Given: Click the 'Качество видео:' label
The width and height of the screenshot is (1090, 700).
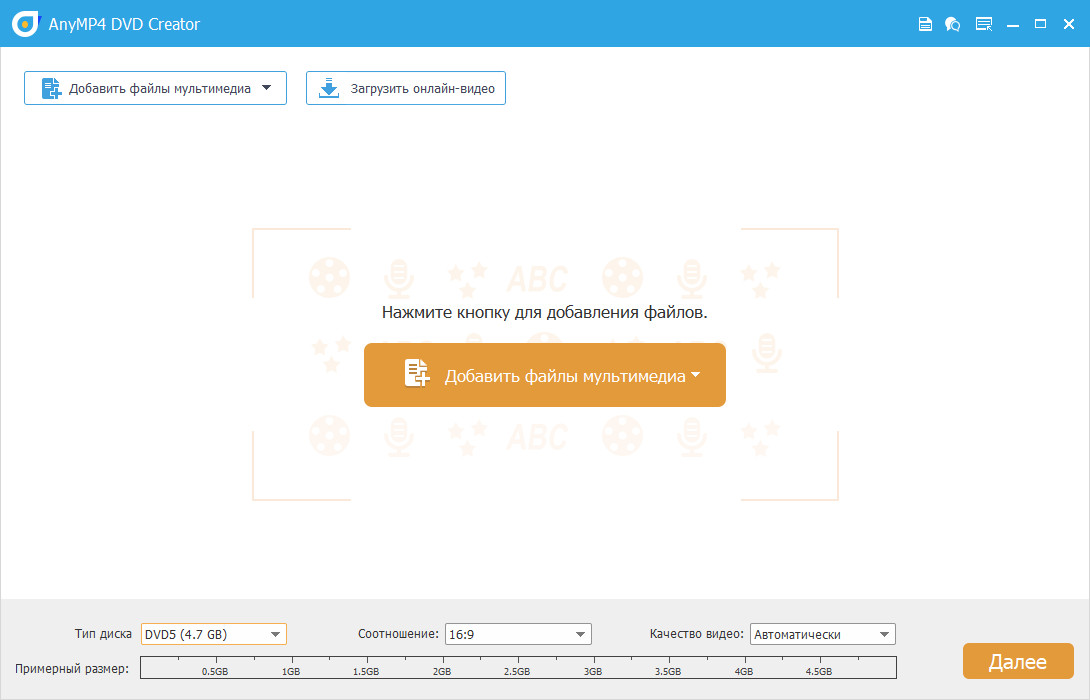Looking at the screenshot, I should coord(697,634).
